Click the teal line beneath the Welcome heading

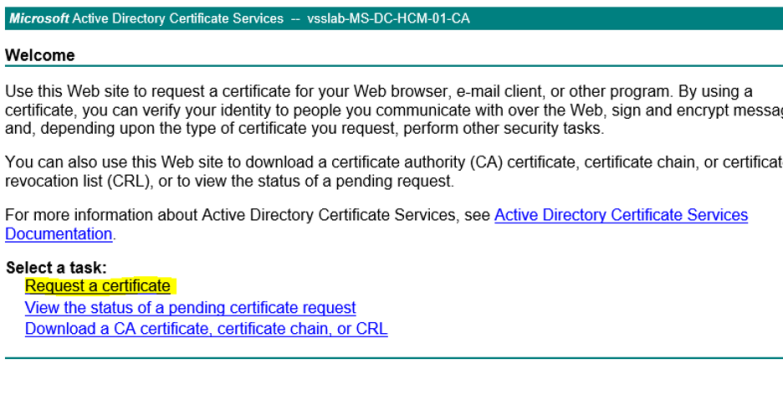[394, 65]
